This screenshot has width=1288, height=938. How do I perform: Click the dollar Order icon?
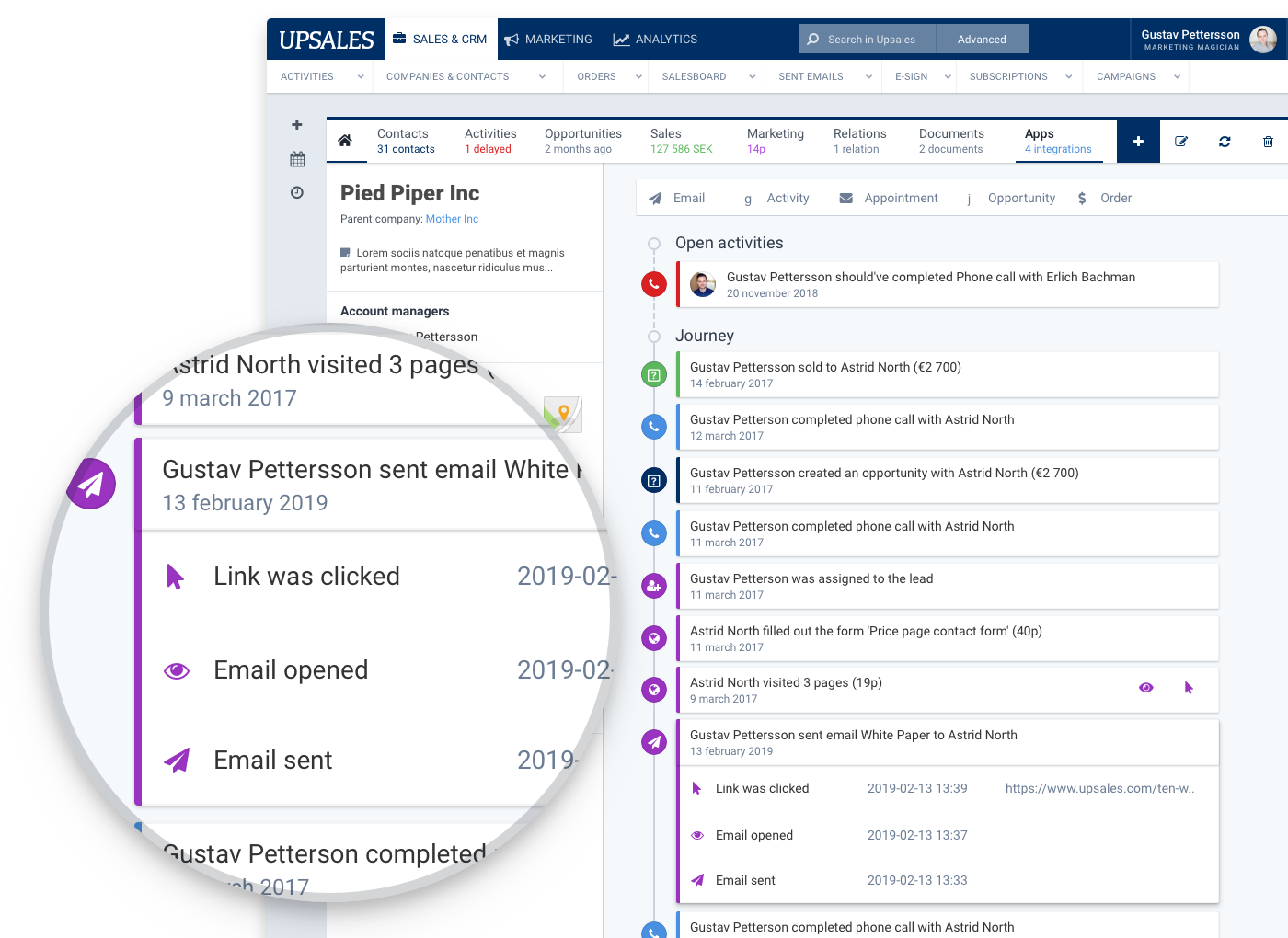click(x=1082, y=198)
